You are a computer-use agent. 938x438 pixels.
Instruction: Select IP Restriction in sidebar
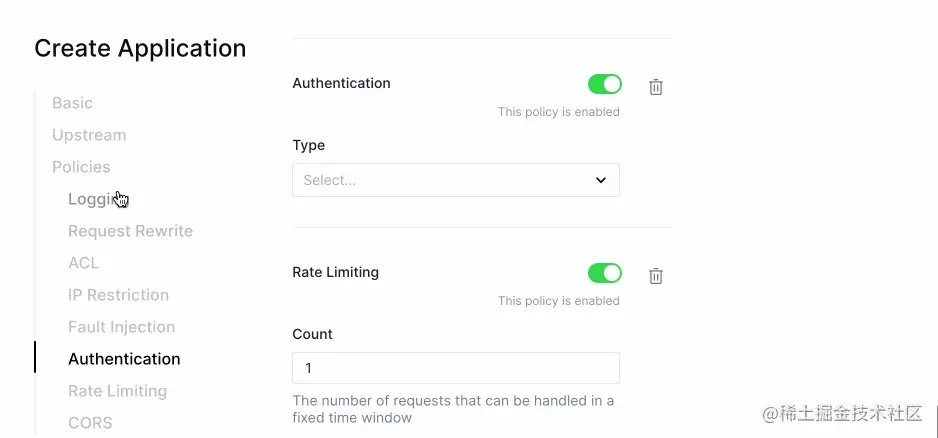(118, 295)
